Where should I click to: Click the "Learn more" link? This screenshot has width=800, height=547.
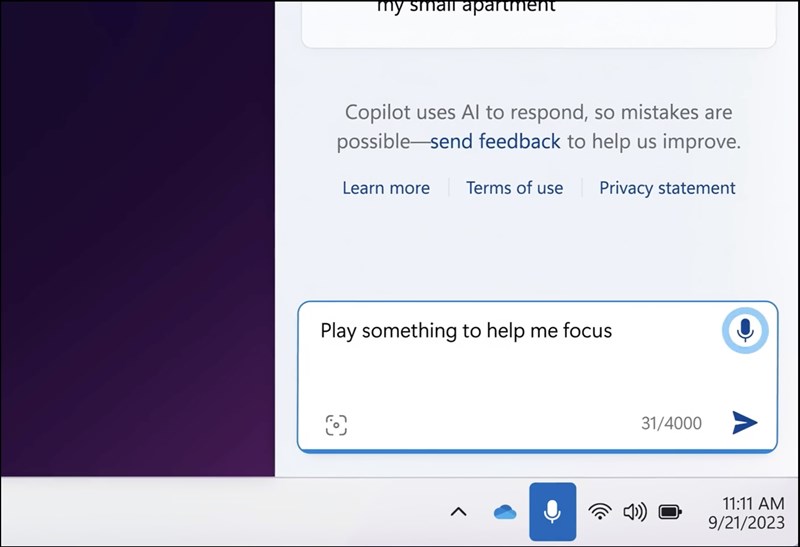(386, 188)
